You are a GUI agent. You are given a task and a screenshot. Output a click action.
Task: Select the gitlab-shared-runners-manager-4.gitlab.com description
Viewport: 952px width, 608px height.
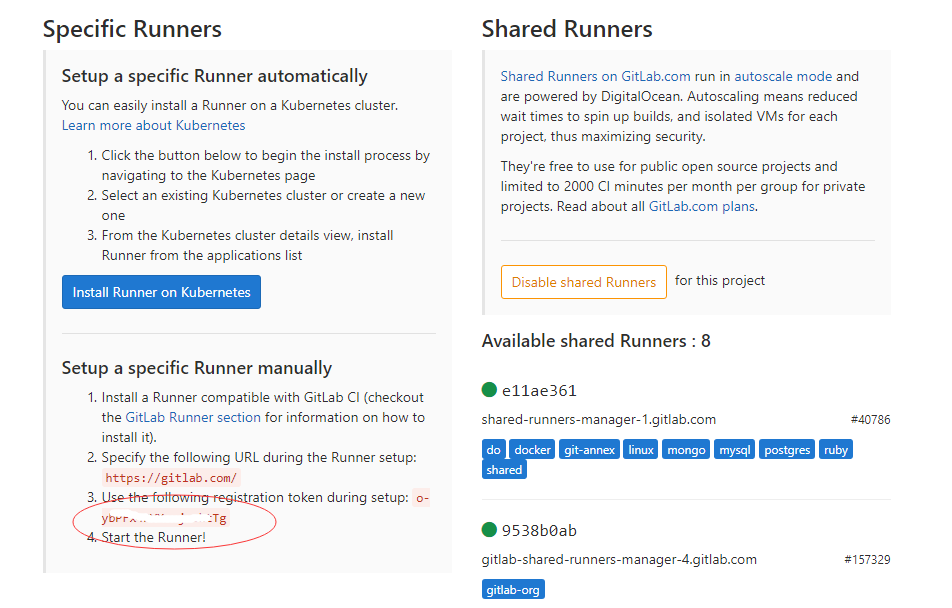619,559
